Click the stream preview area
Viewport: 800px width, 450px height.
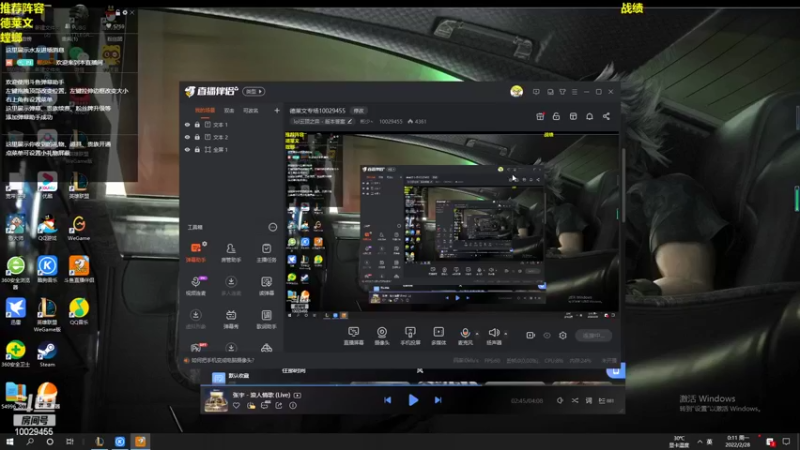pyautogui.click(x=452, y=226)
